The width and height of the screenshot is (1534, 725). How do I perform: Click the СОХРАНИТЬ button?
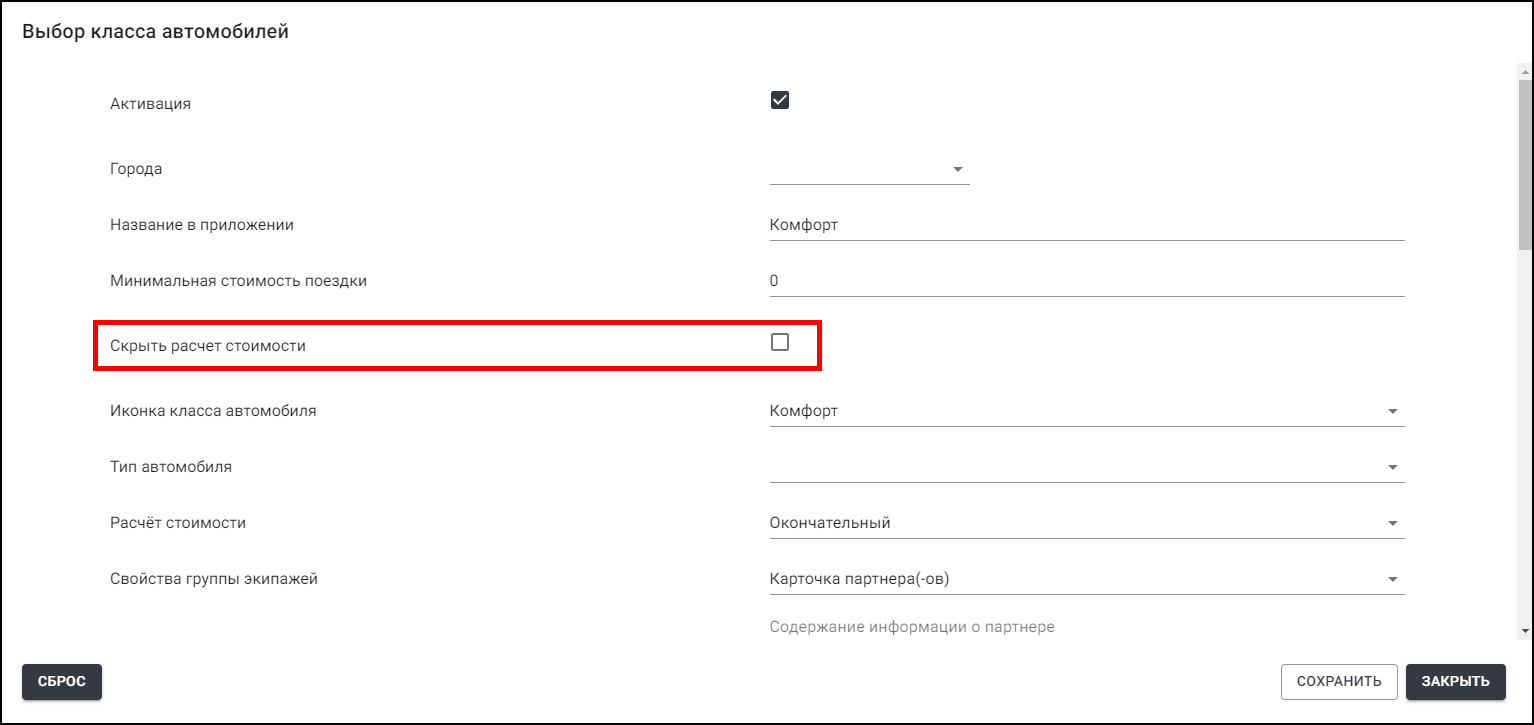coord(1338,681)
